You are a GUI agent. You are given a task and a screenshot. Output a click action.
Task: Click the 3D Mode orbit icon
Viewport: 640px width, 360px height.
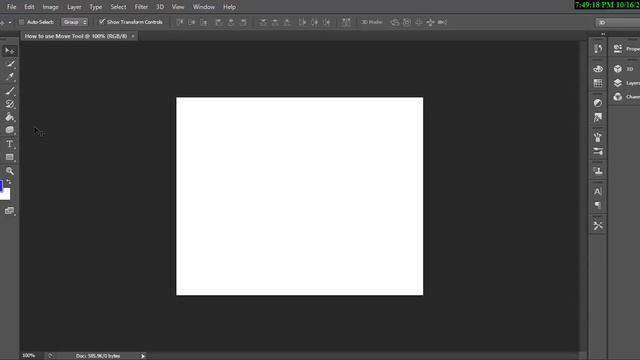point(395,22)
